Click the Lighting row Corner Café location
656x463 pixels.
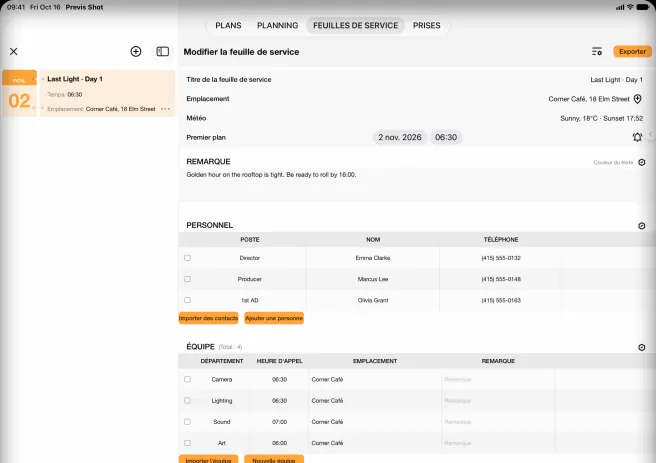click(327, 401)
